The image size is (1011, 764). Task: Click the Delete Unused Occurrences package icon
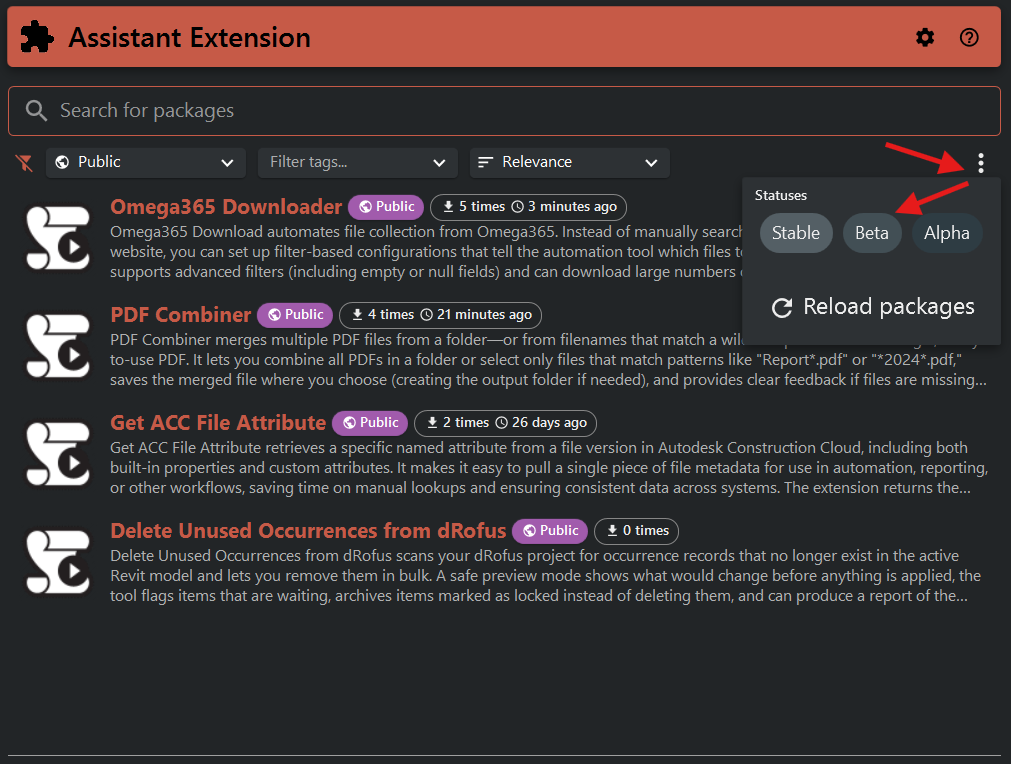(57, 562)
